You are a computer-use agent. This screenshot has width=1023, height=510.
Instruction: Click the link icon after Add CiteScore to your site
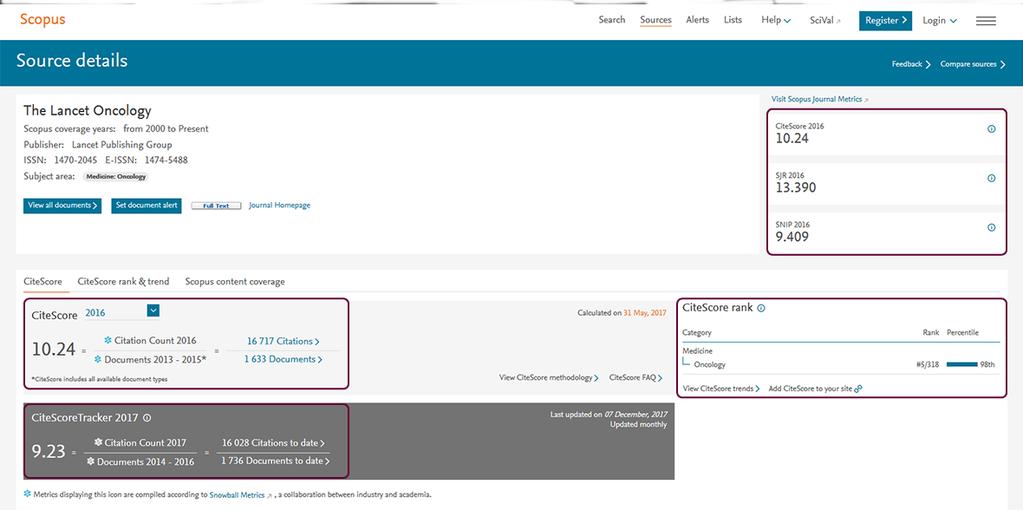(858, 389)
